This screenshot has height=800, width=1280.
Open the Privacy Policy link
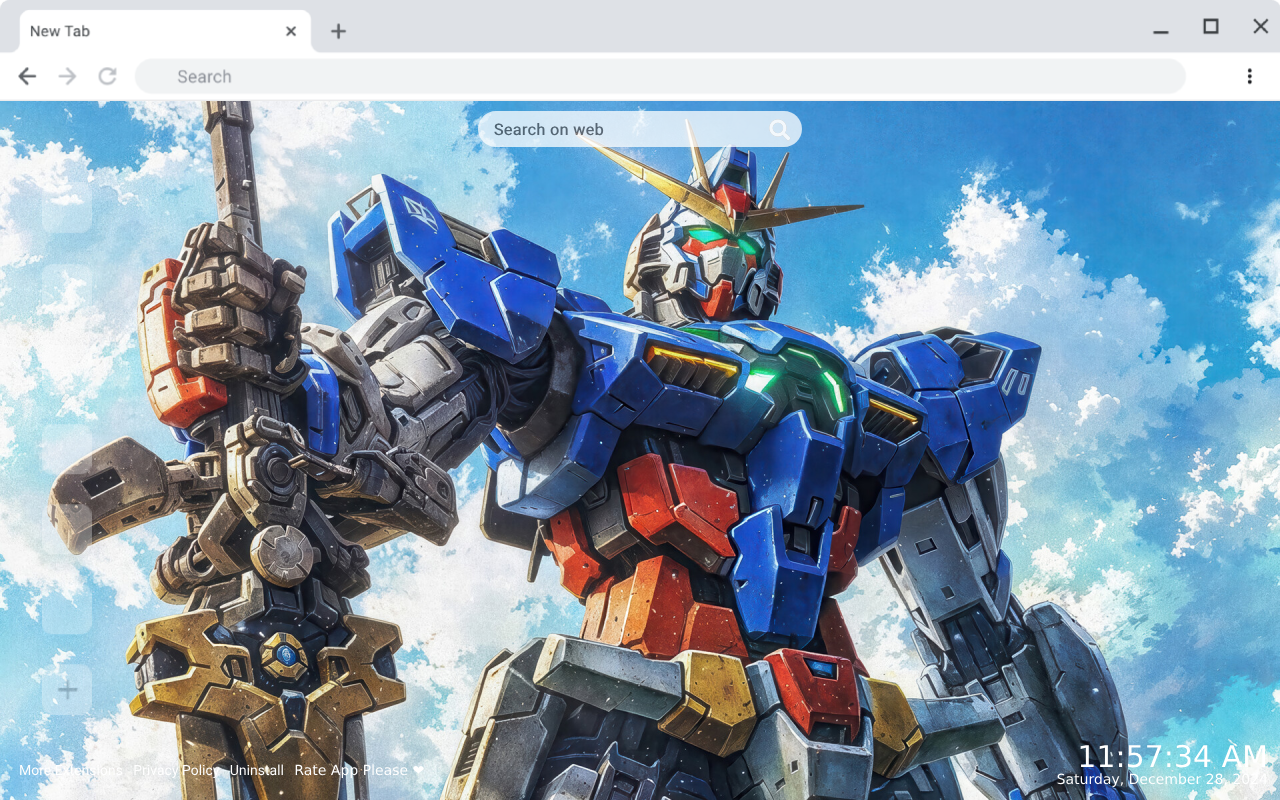[176, 770]
